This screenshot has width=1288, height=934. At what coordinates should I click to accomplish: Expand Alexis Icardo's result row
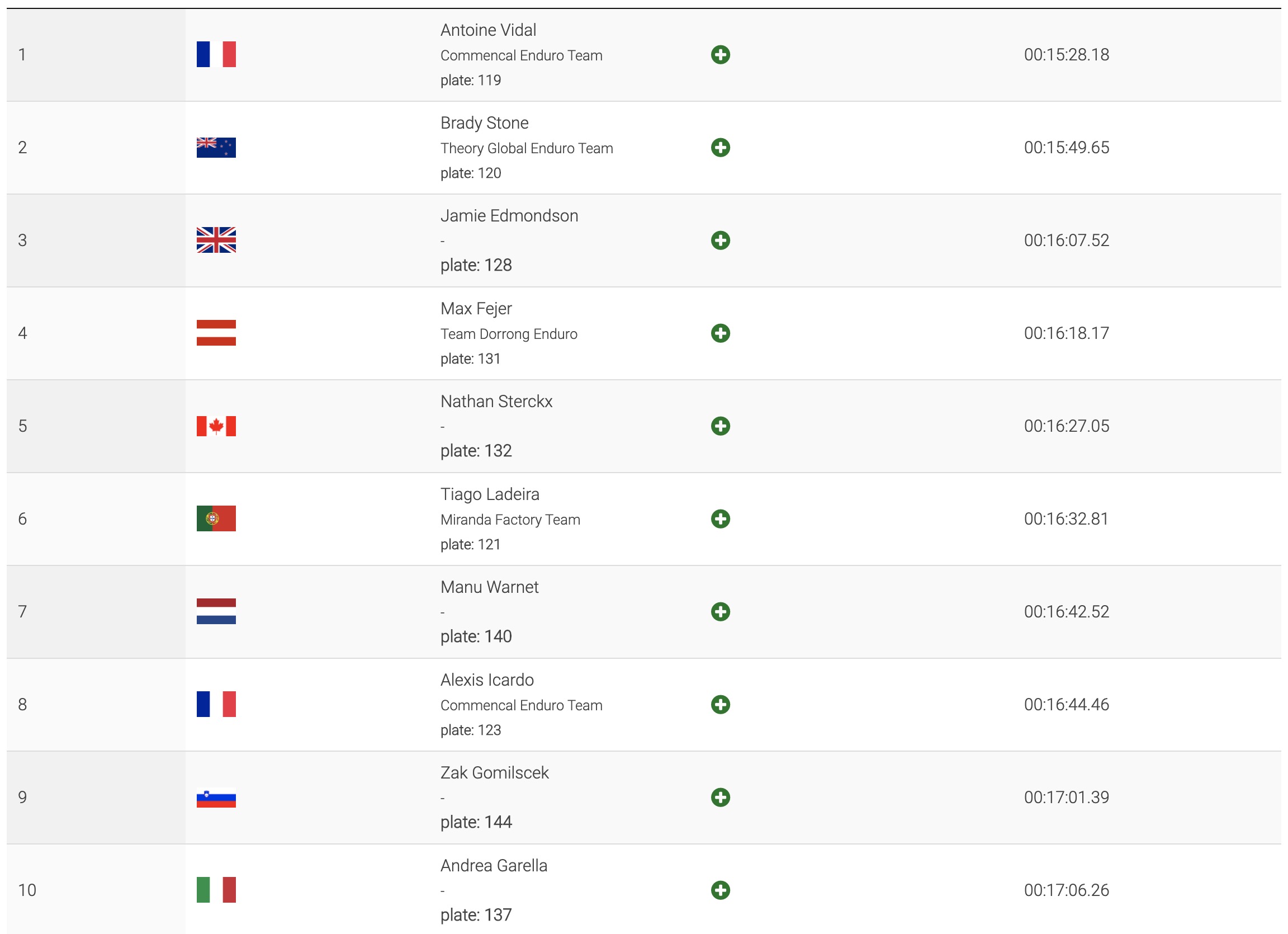point(720,705)
